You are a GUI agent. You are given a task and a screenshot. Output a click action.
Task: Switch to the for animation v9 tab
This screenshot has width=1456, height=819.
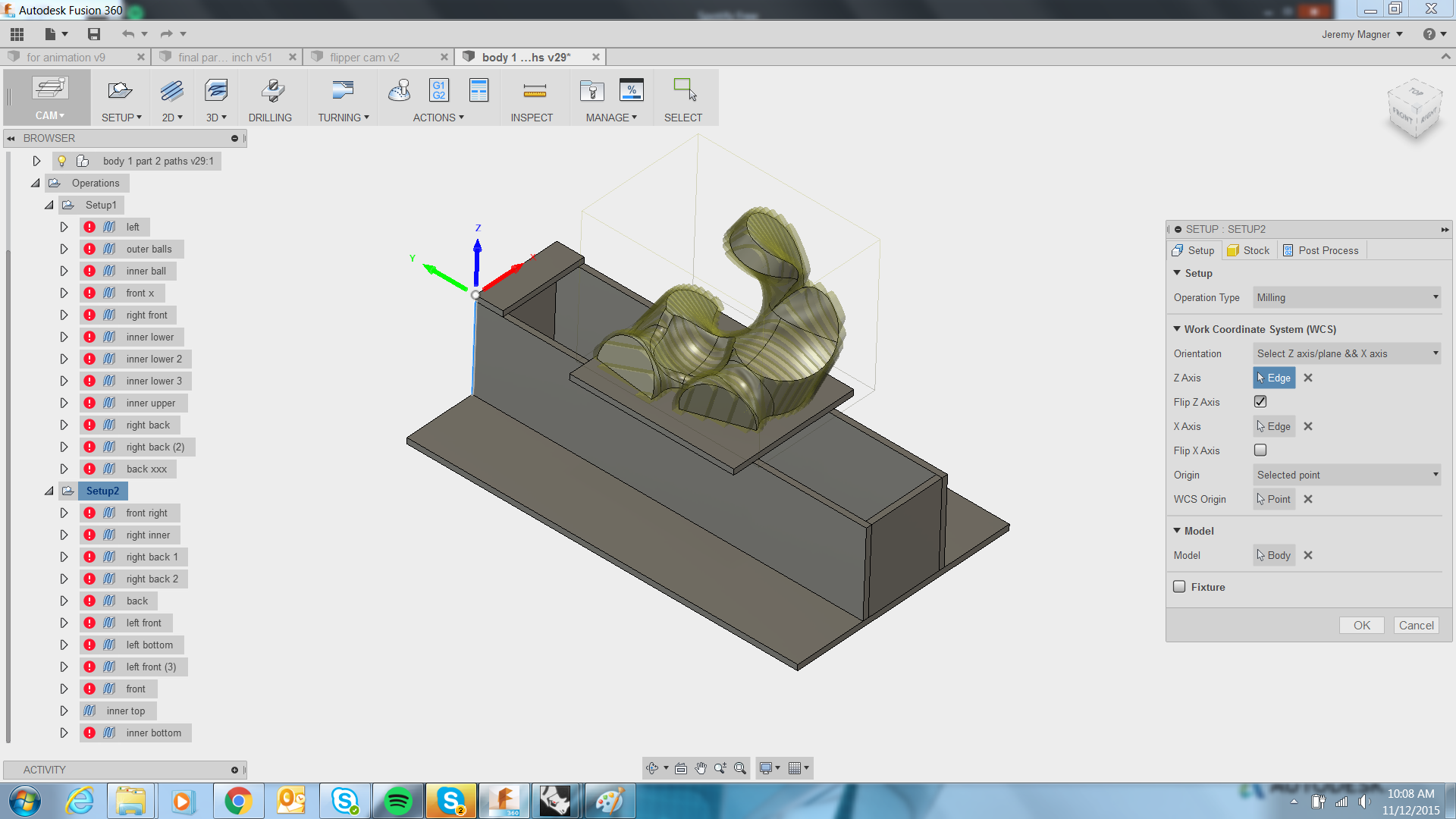[x=65, y=57]
